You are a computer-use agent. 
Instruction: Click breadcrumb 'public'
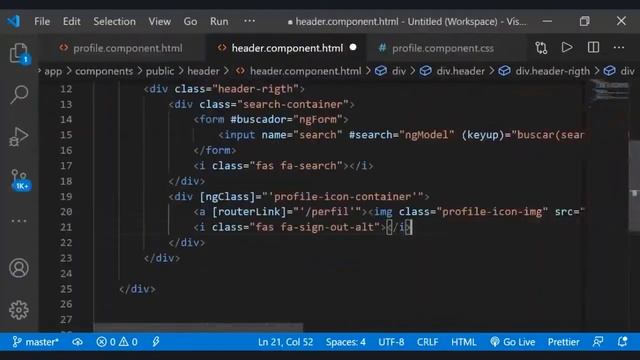click(x=160, y=71)
